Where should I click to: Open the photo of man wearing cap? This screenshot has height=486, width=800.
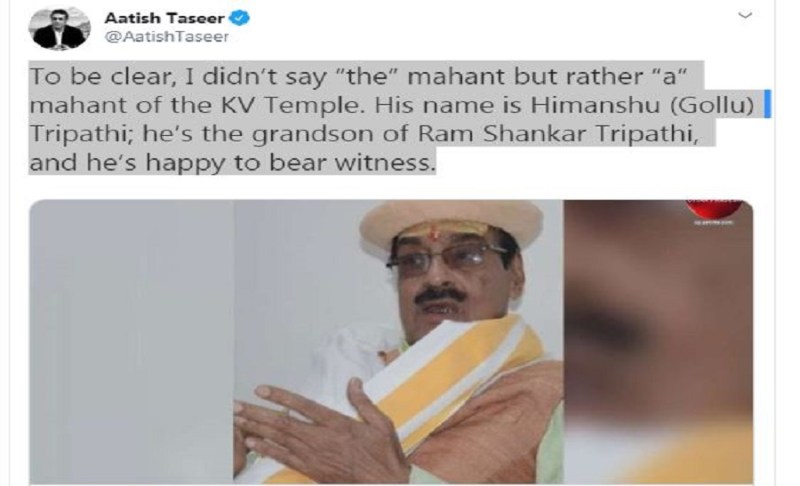(398, 341)
